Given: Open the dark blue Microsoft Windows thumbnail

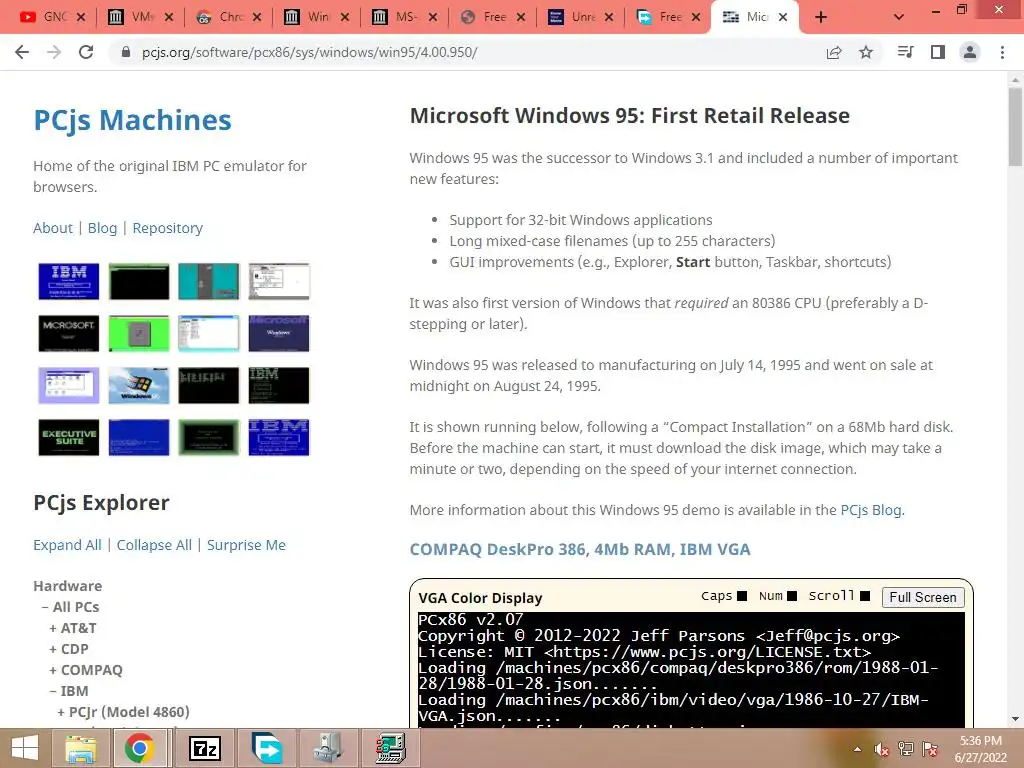Looking at the screenshot, I should [x=279, y=333].
